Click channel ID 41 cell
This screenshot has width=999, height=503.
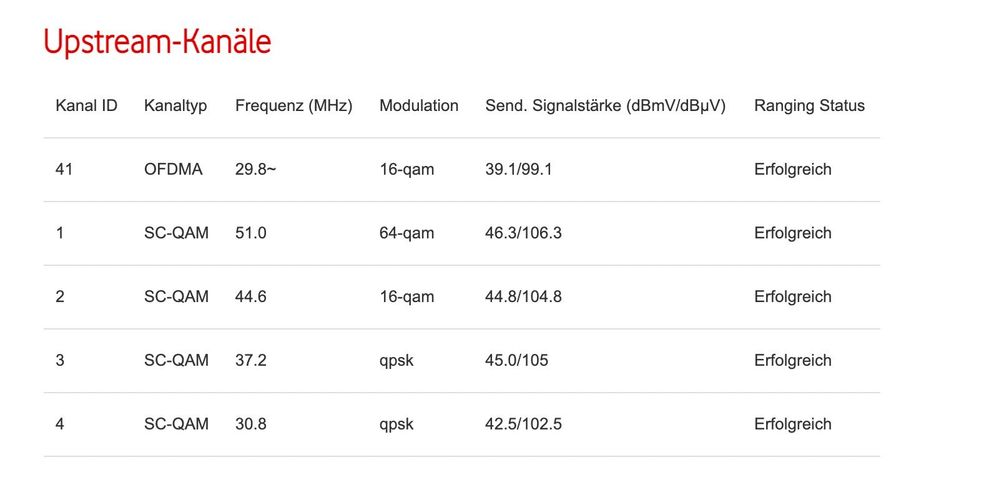coord(64,170)
